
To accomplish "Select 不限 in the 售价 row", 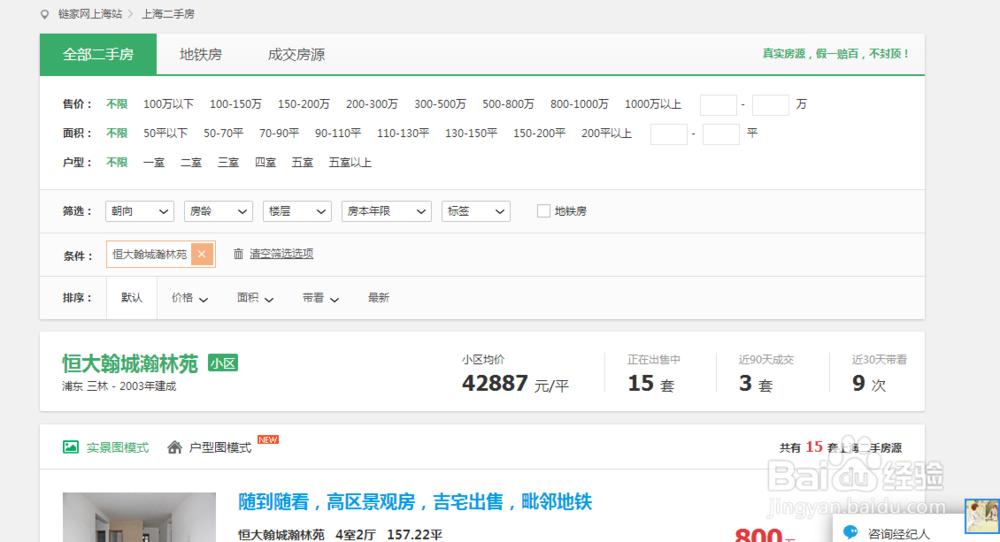I will pos(117,104).
